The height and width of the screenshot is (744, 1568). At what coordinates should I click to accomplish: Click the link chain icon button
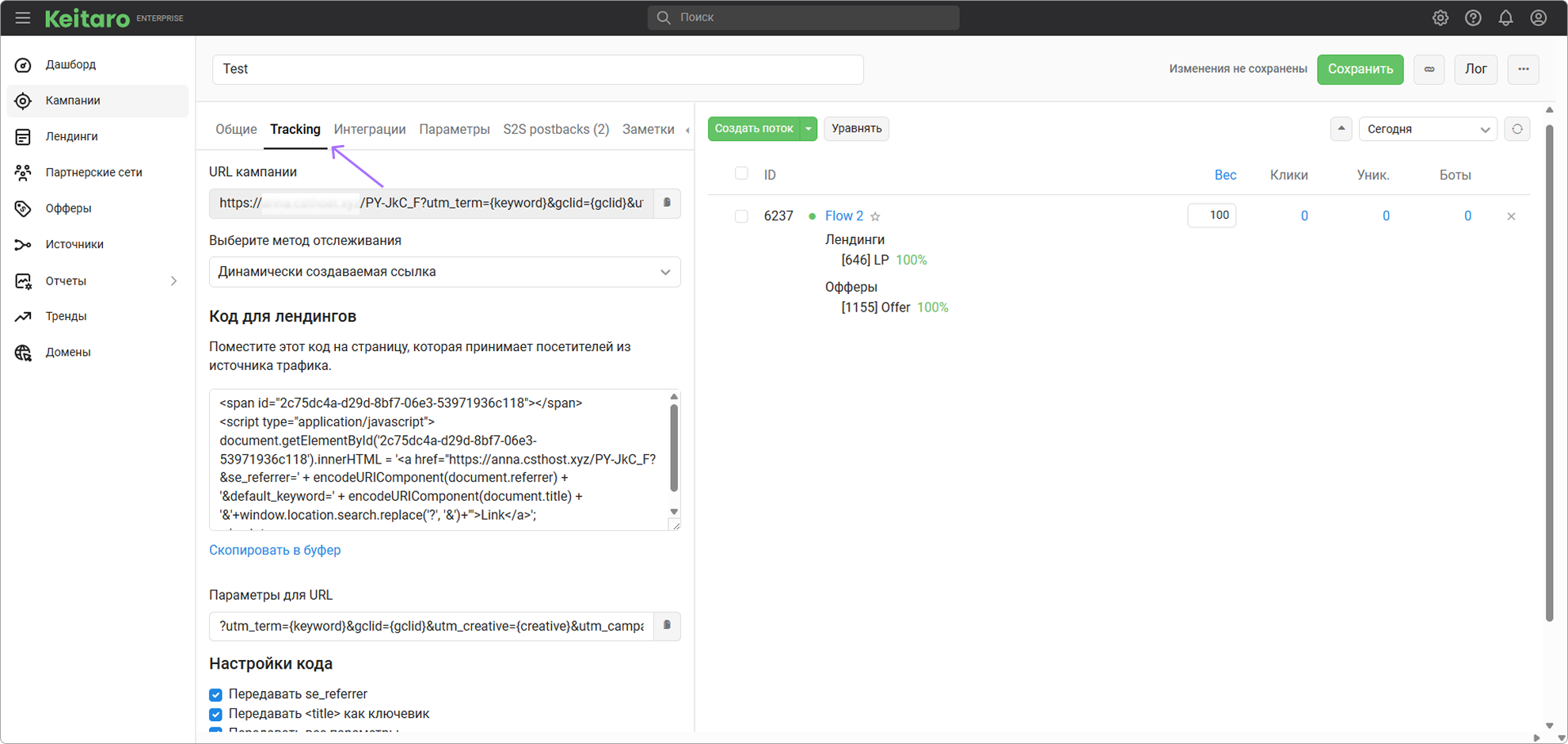pos(1429,69)
